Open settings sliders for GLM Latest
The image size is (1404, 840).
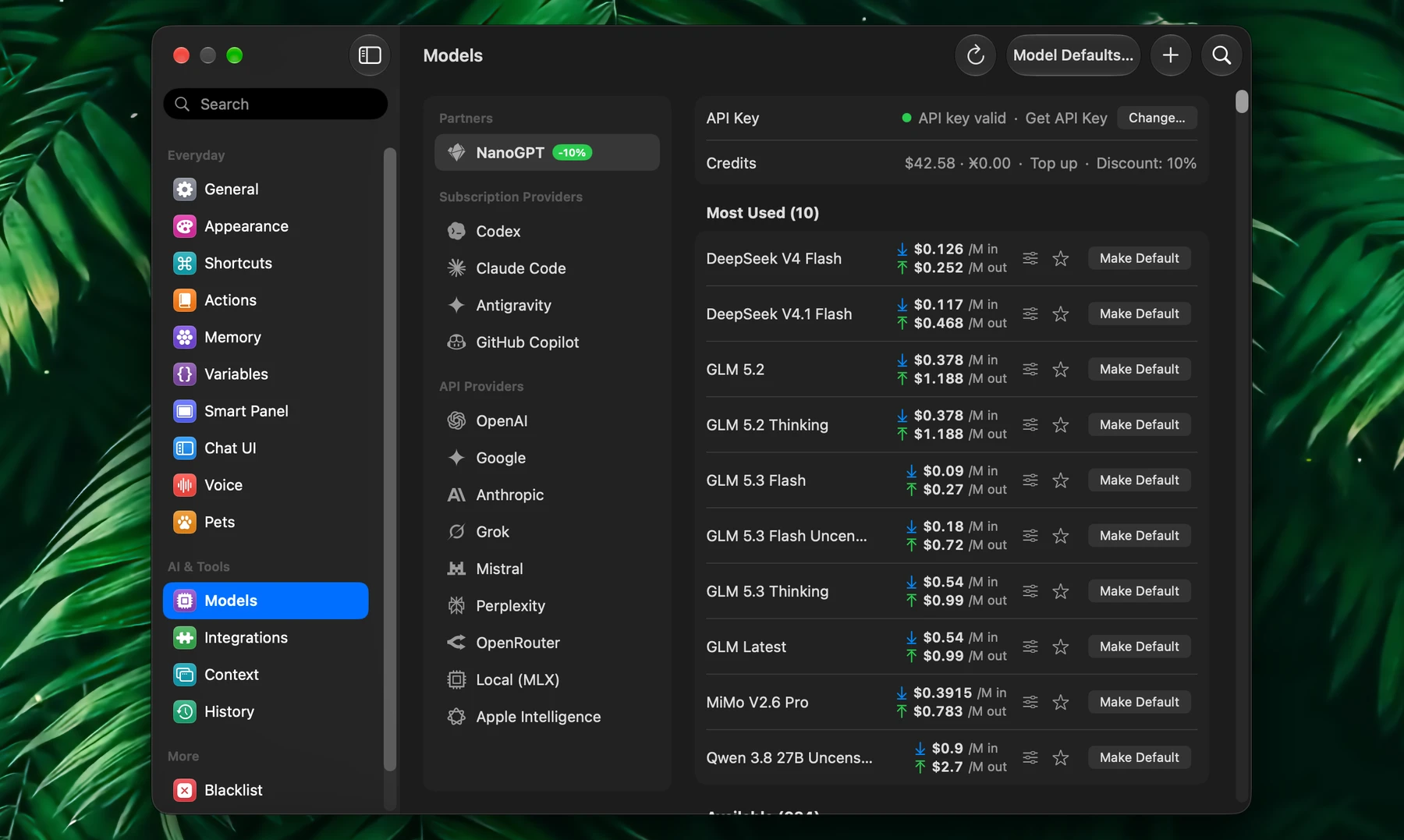click(1030, 647)
